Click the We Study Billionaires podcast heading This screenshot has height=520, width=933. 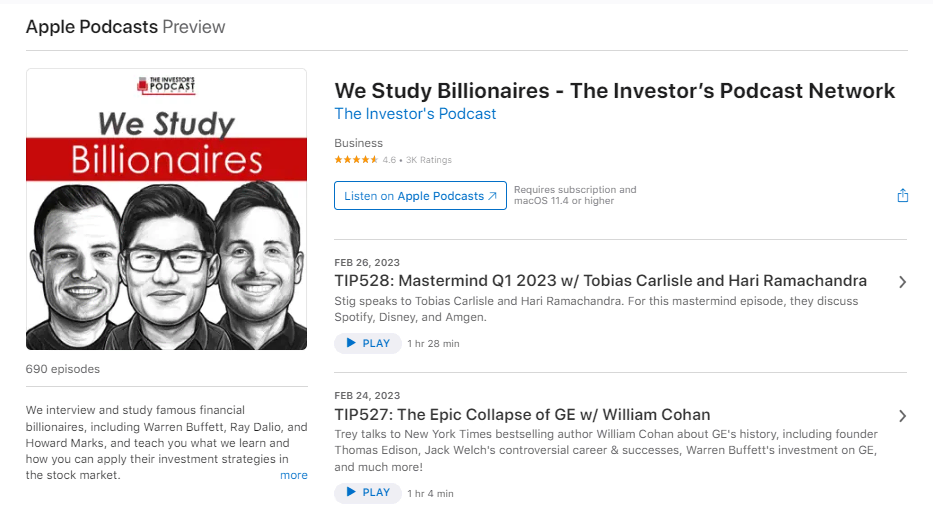pos(614,91)
